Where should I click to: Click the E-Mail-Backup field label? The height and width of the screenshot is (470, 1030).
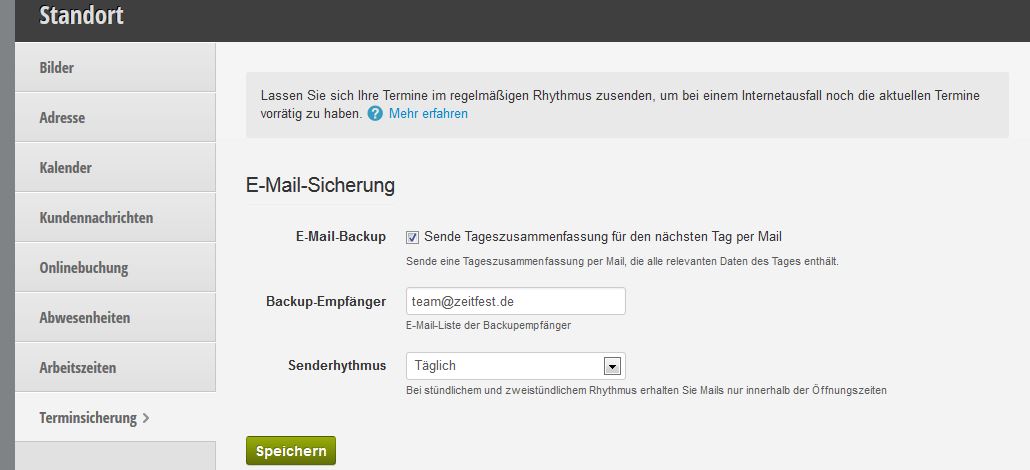coord(340,237)
